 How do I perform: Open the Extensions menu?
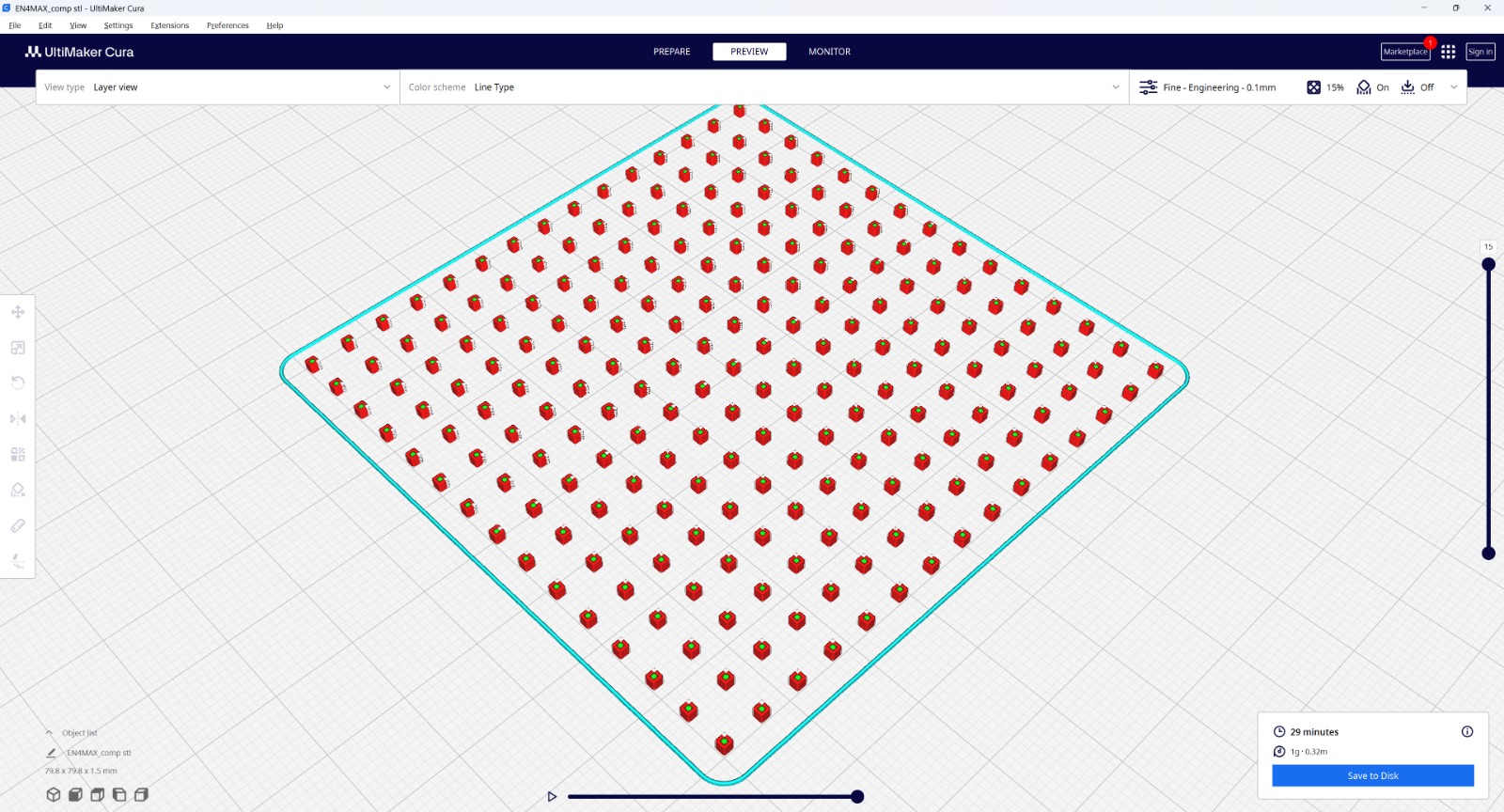169,25
